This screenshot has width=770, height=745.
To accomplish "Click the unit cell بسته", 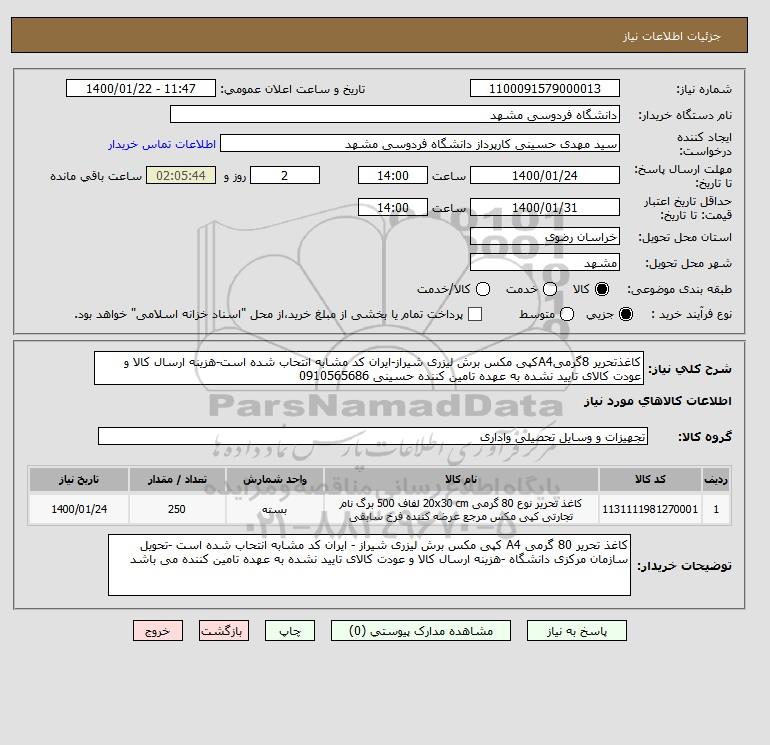I will point(275,509).
